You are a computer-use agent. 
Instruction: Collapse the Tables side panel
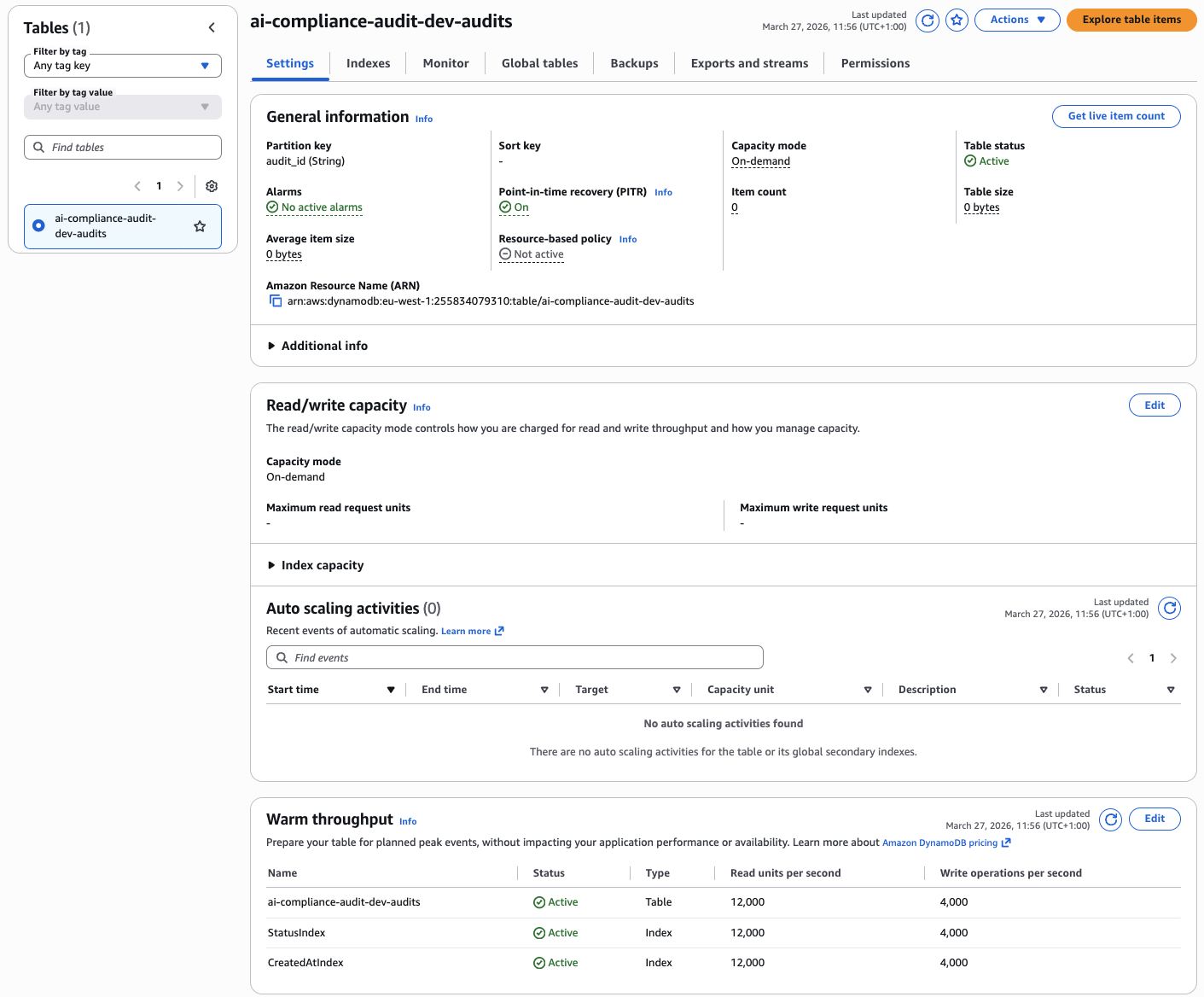(x=212, y=26)
